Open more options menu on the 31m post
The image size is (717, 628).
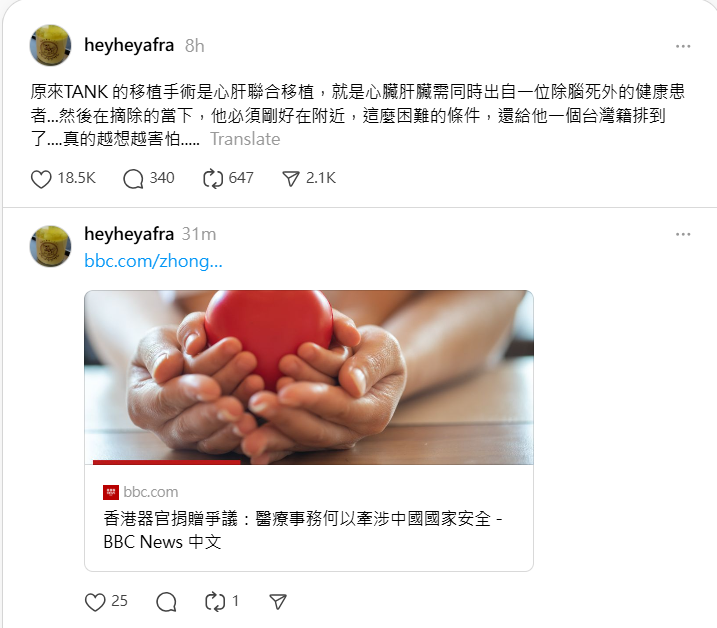coord(683,234)
